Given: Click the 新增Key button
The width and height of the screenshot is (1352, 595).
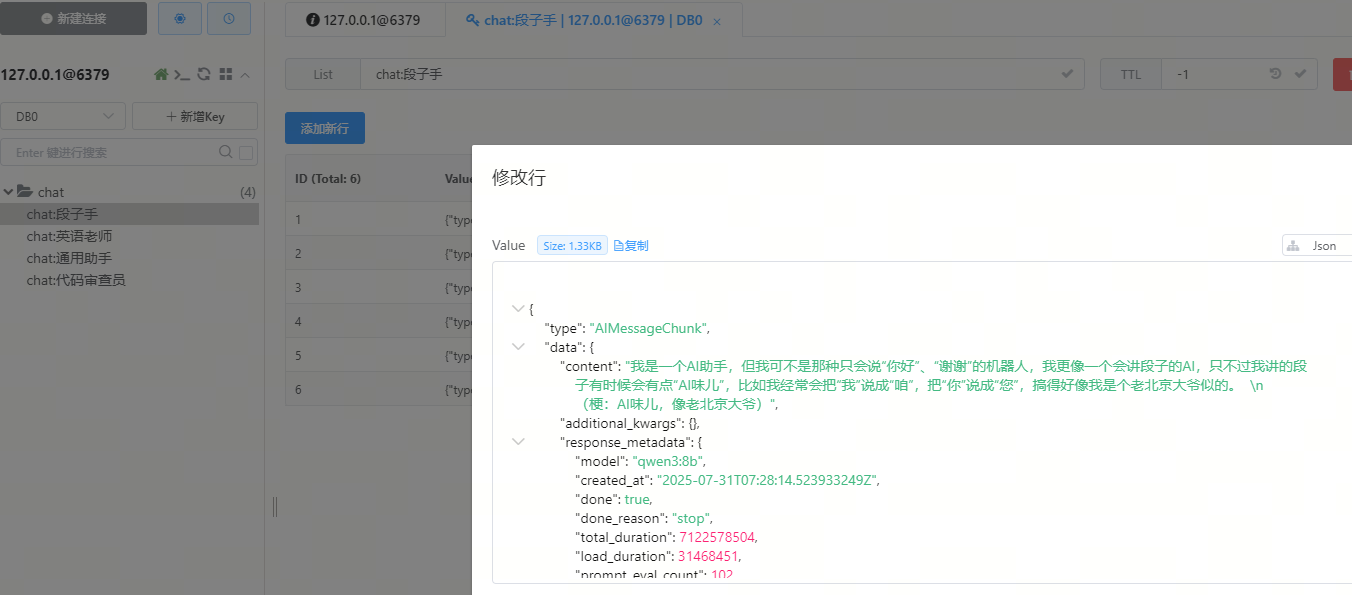Looking at the screenshot, I should pos(195,116).
